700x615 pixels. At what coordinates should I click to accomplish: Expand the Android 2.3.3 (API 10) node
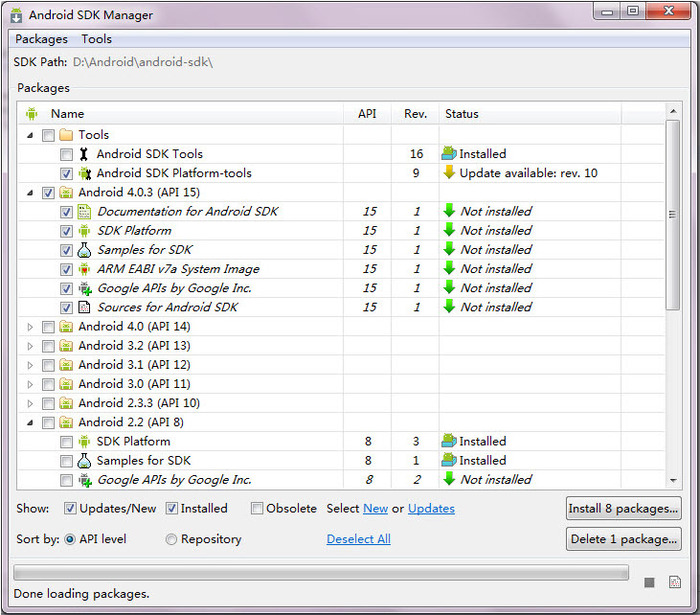tap(30, 404)
